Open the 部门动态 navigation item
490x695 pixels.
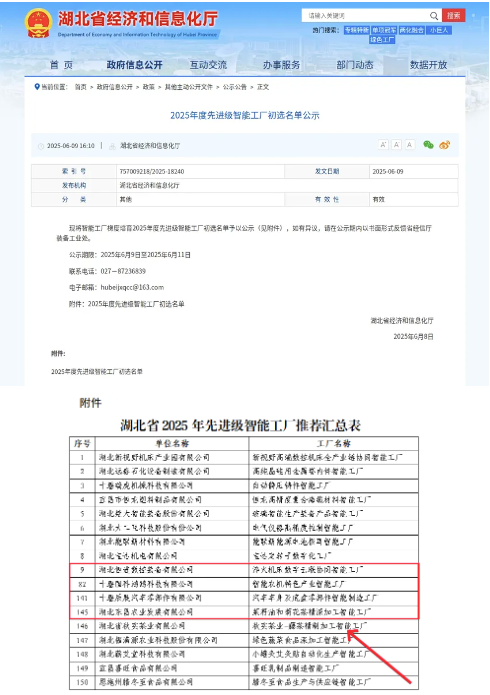coord(355,65)
